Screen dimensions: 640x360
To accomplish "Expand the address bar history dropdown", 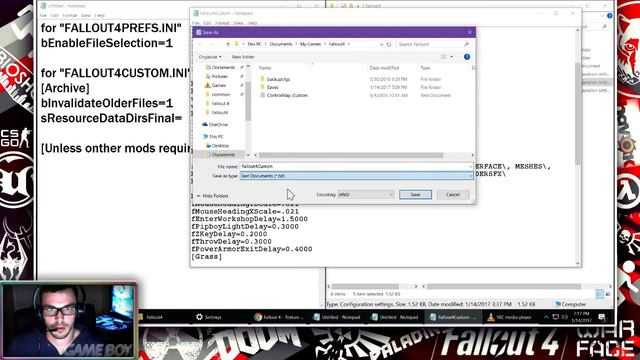I will click(x=381, y=44).
